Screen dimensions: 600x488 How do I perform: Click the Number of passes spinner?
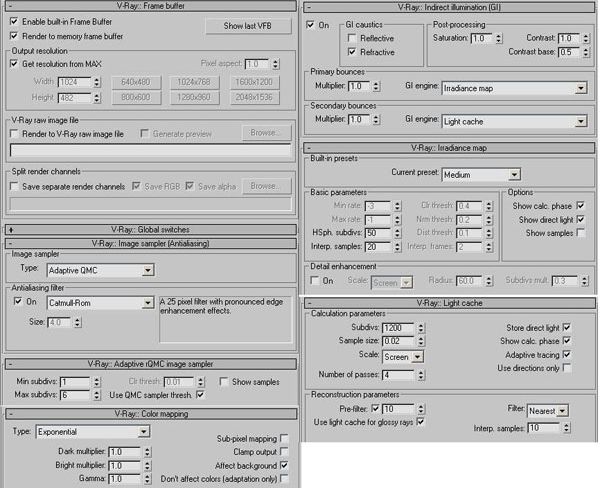(x=421, y=375)
